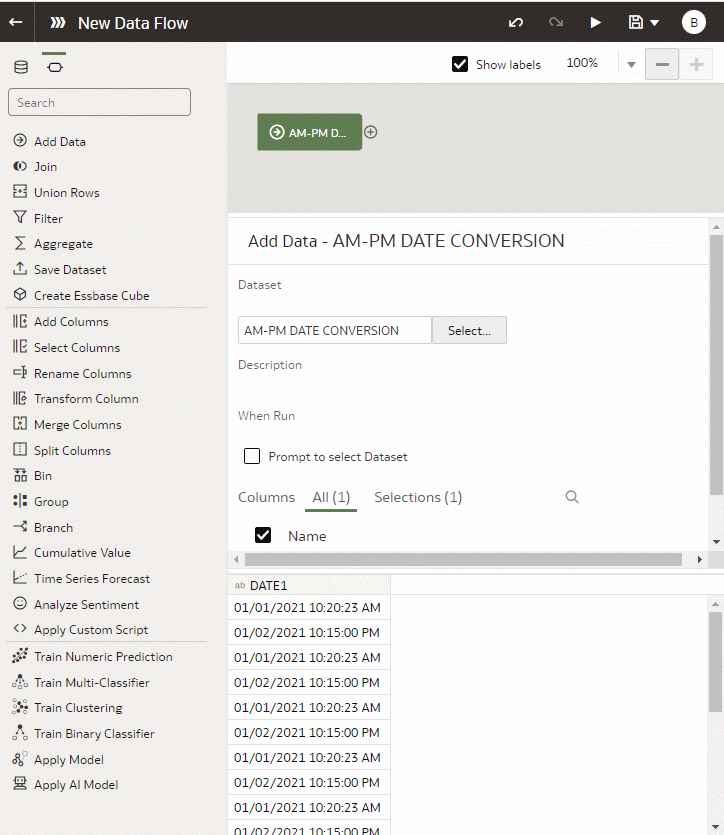Viewport: 724px width, 835px height.
Task: Search columns with the magnifier icon
Action: point(572,497)
